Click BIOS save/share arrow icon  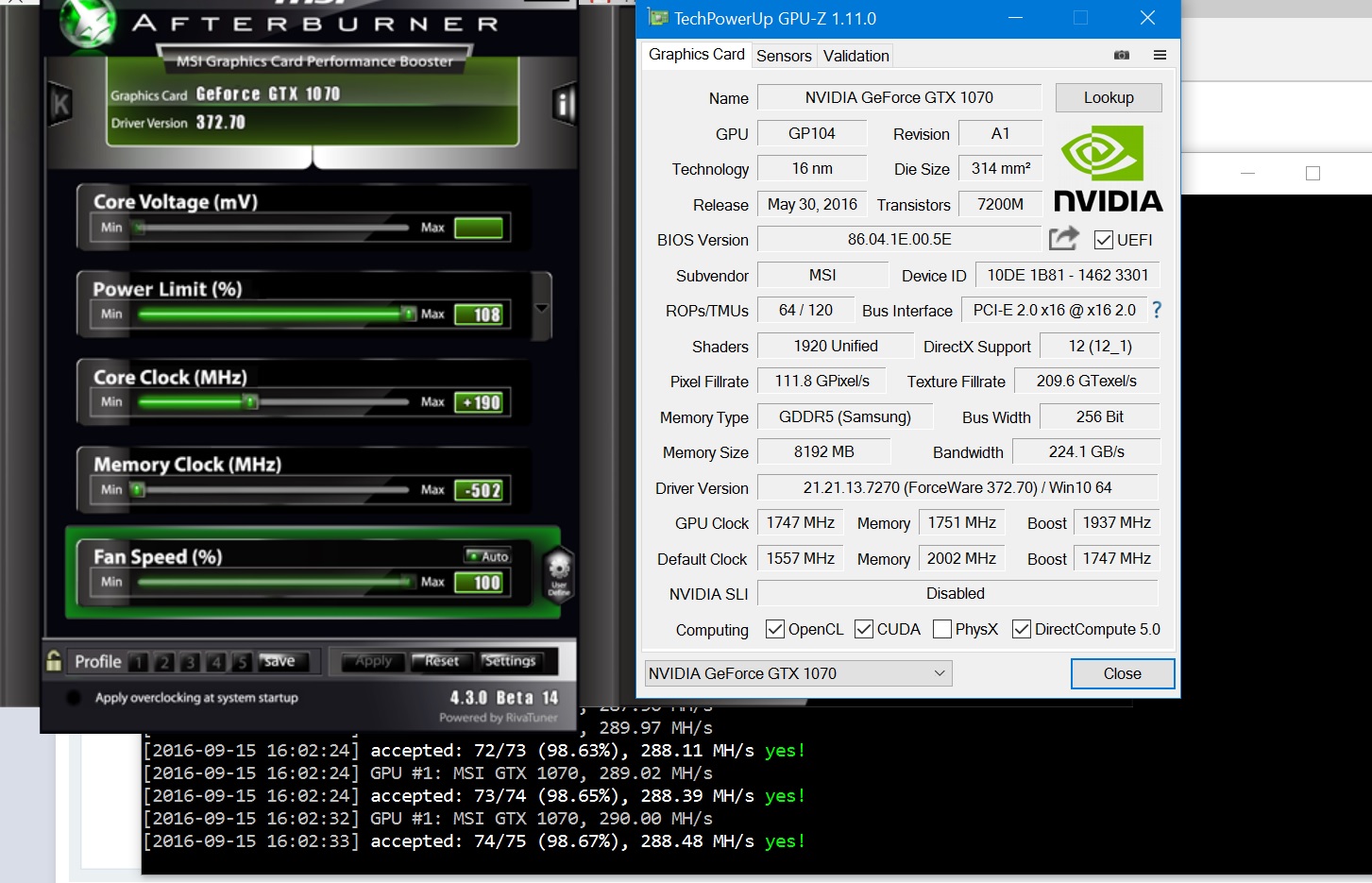[1063, 238]
